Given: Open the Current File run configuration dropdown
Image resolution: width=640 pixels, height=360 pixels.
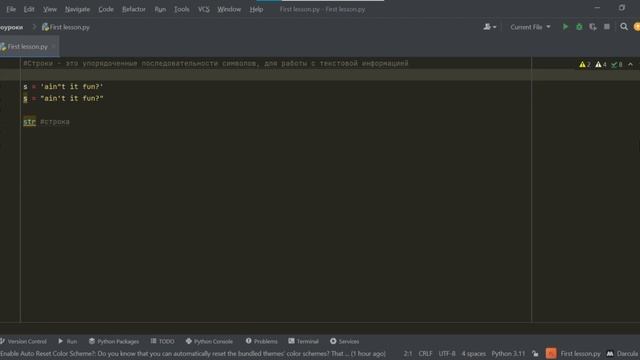Looking at the screenshot, I should [530, 27].
